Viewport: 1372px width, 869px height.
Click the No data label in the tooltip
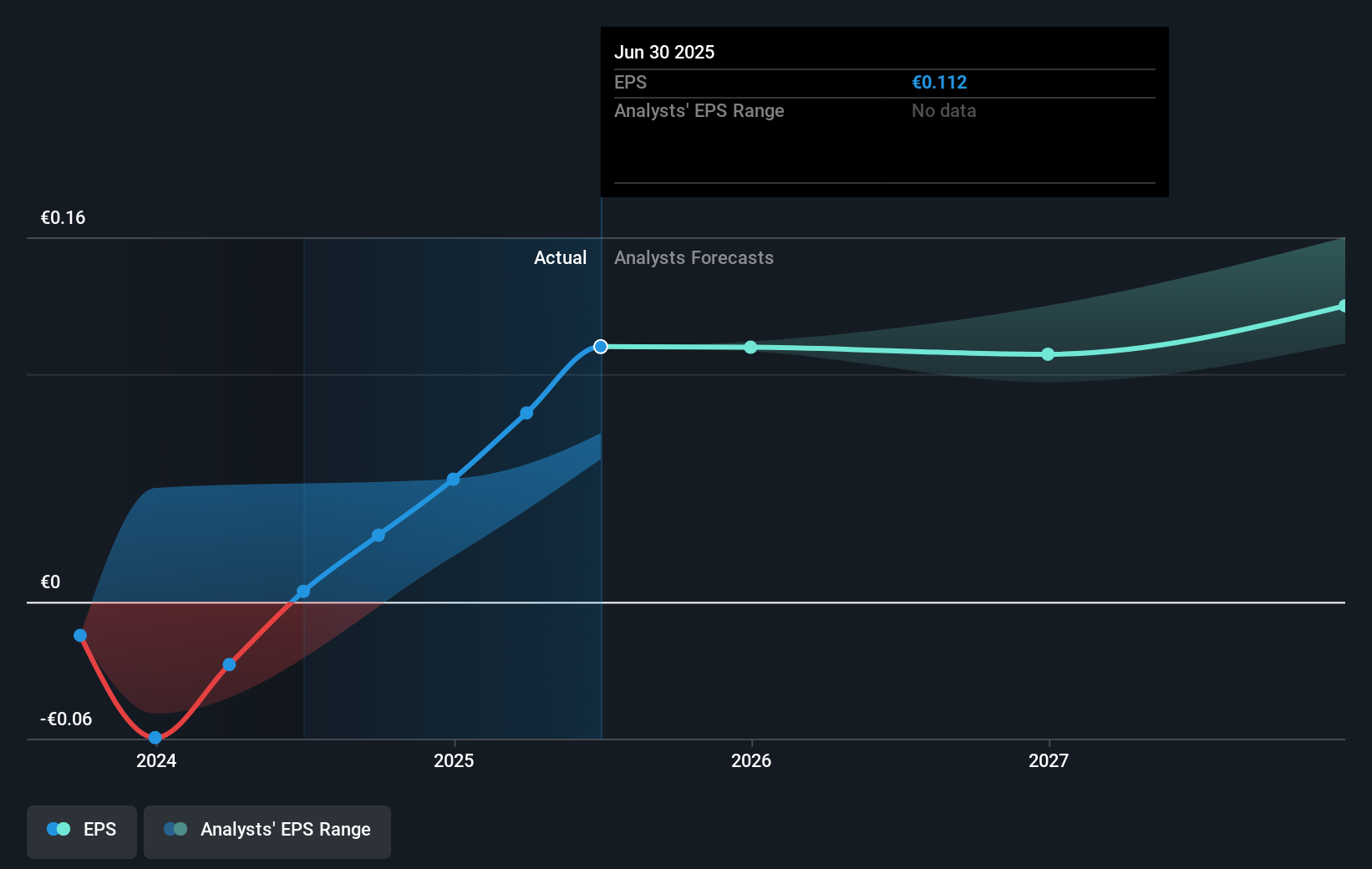click(943, 110)
